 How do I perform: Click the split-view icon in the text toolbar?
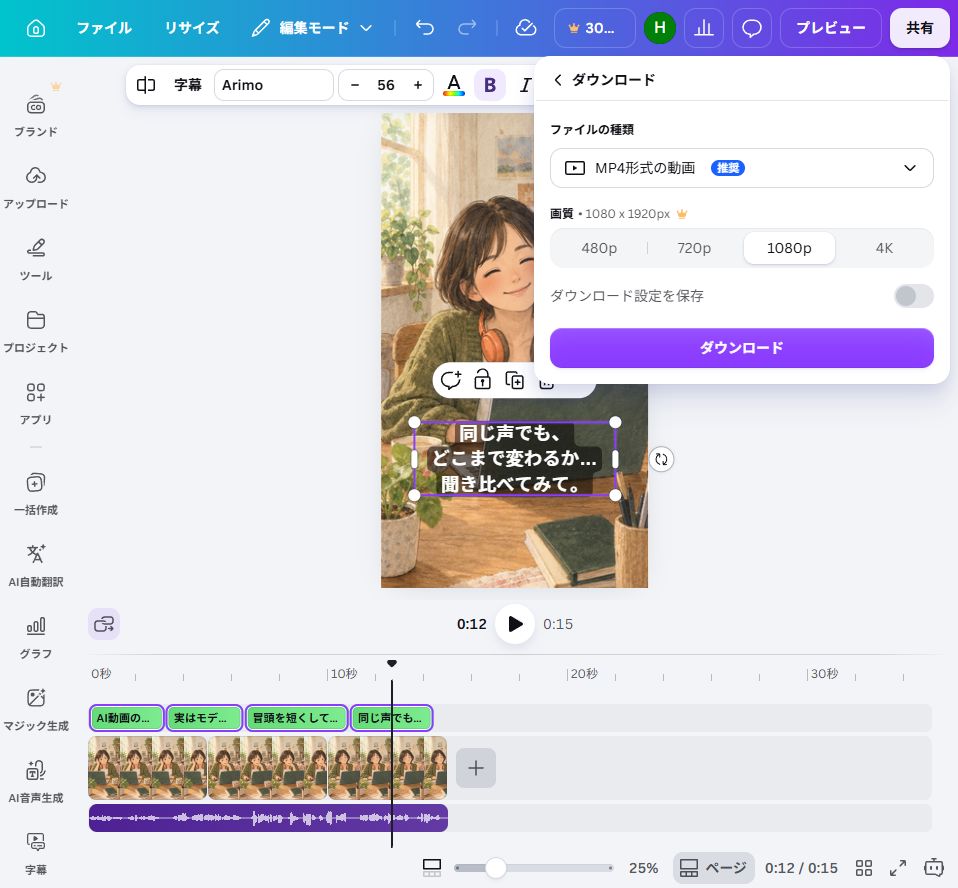[x=146, y=85]
